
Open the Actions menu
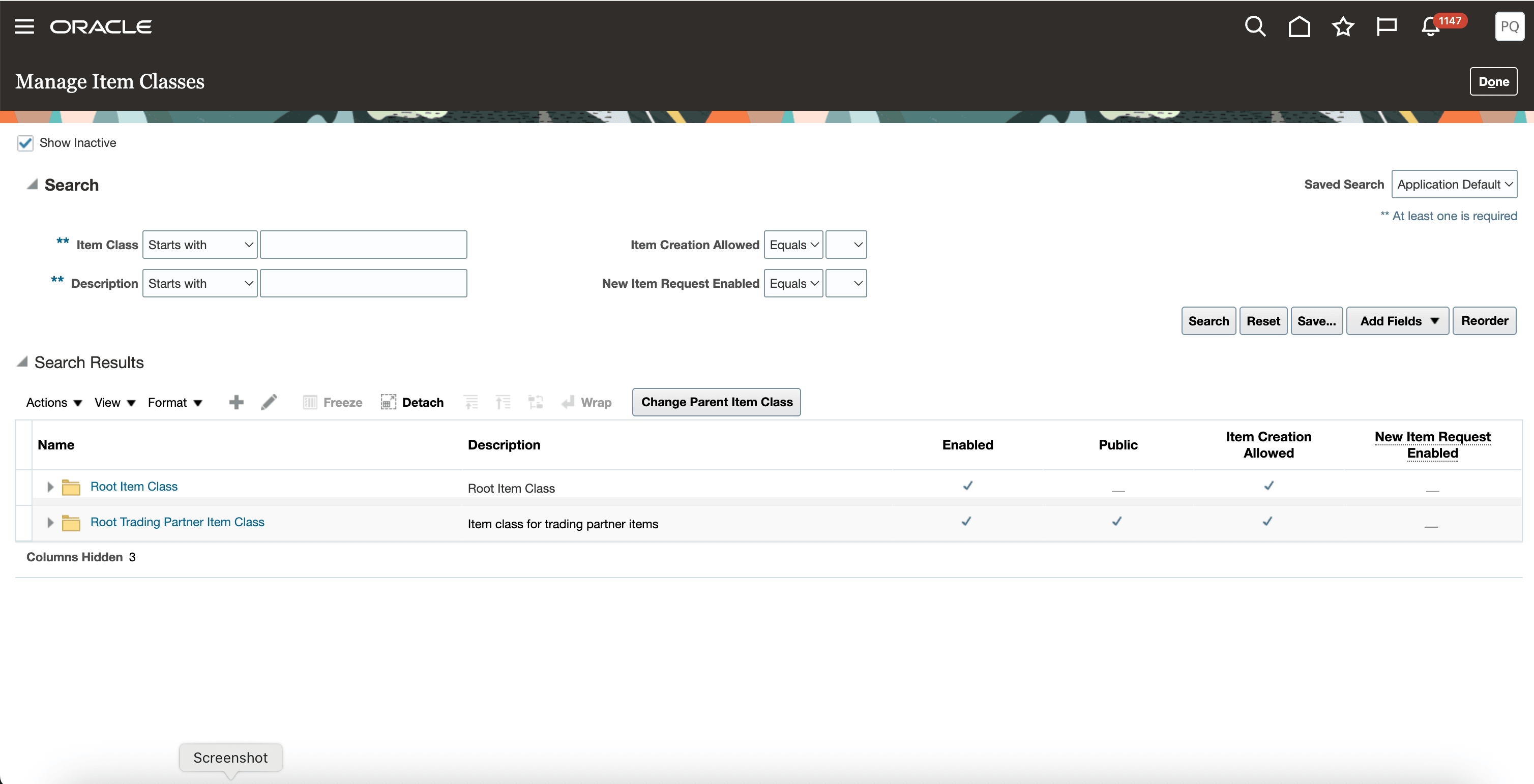pos(52,402)
